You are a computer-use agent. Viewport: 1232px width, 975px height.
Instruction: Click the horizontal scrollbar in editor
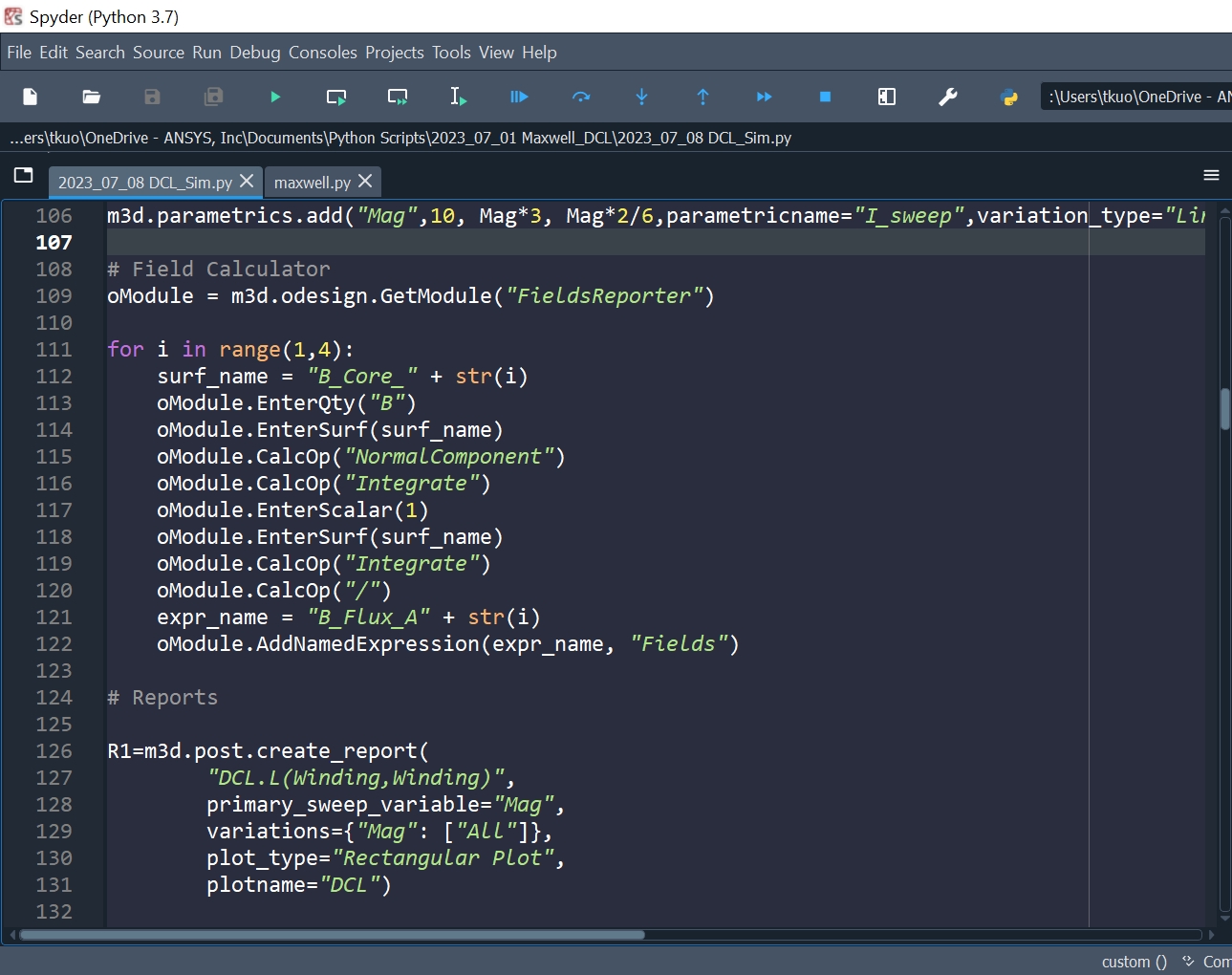tap(333, 935)
